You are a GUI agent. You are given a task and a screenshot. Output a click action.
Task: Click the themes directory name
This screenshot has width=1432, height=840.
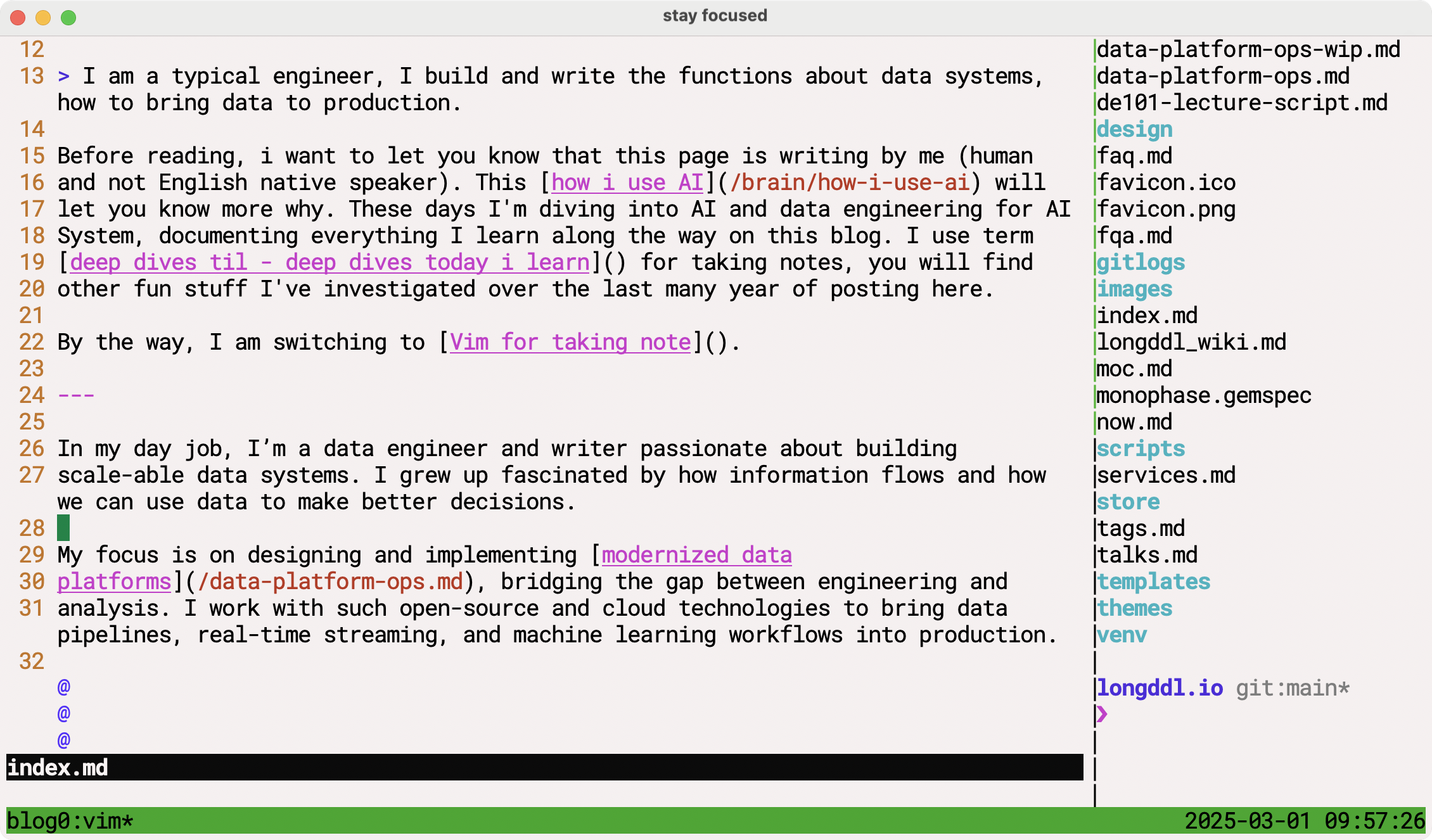pyautogui.click(x=1134, y=608)
